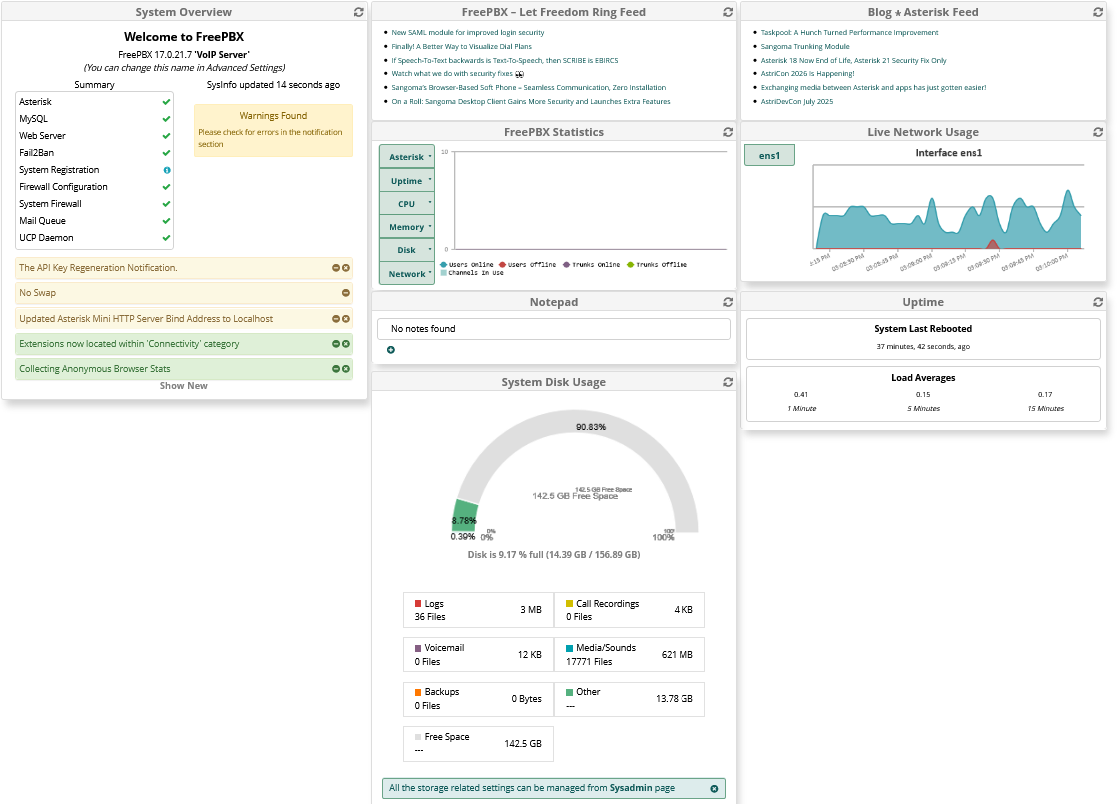Click the System Registration info icon
Image resolution: width=1118 pixels, height=804 pixels.
pyautogui.click(x=166, y=170)
